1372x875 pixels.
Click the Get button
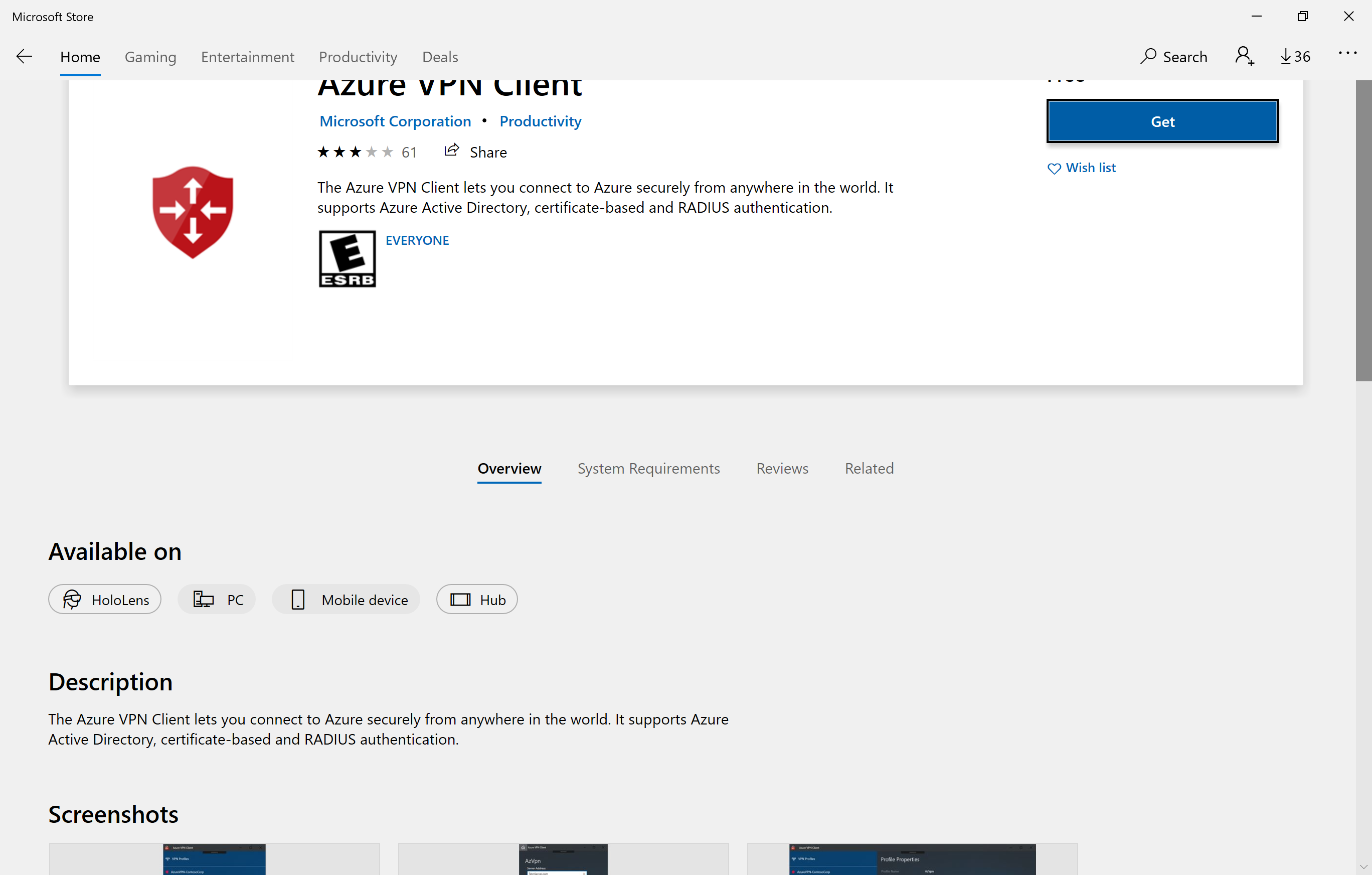coord(1162,121)
